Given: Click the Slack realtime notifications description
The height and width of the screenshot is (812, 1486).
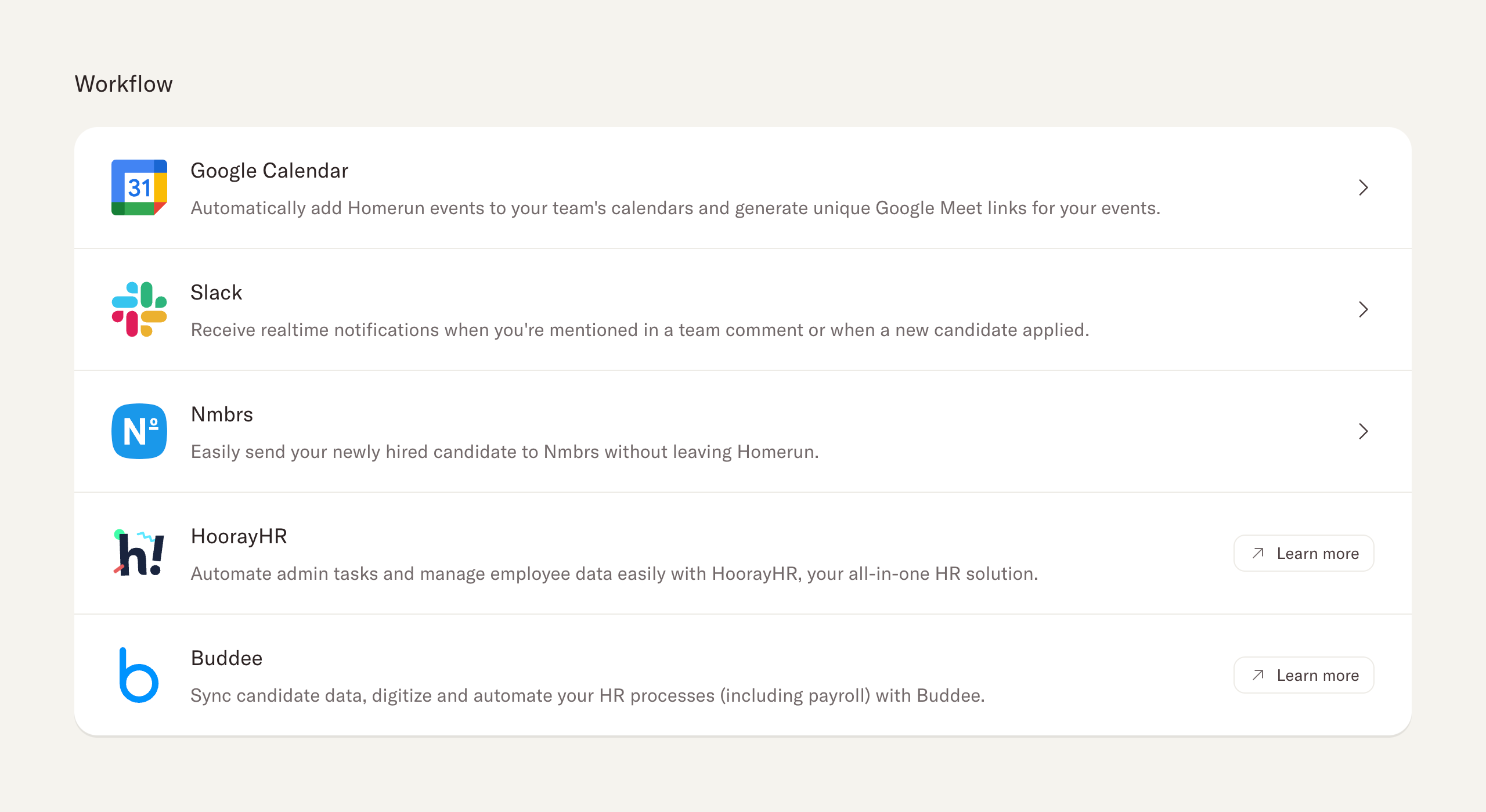Looking at the screenshot, I should coord(640,330).
